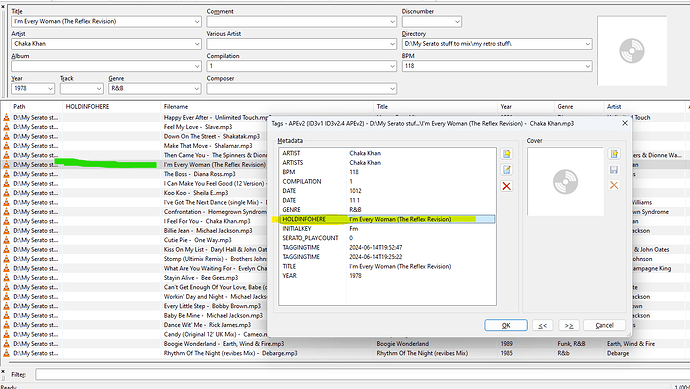This screenshot has width=690, height=389.
Task: Open the Year dropdown showing 1978
Action: click(x=50, y=88)
